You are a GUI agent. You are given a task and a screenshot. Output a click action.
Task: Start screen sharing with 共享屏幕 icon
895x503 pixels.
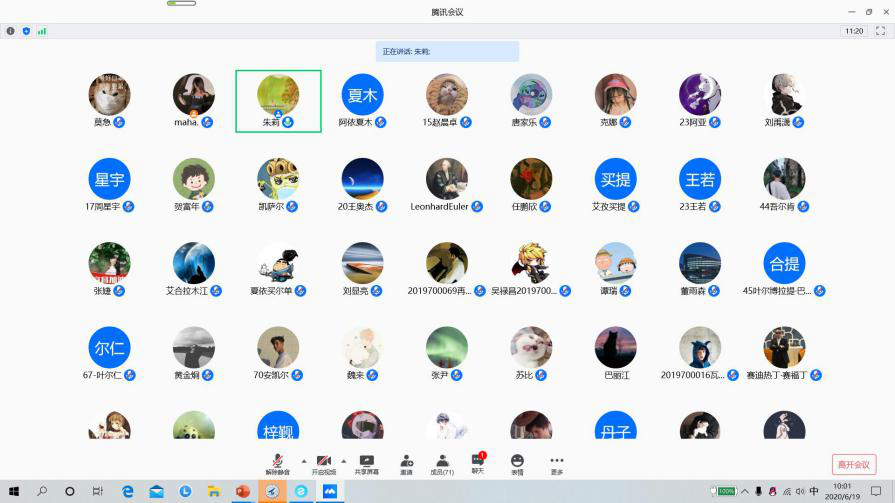pos(366,463)
